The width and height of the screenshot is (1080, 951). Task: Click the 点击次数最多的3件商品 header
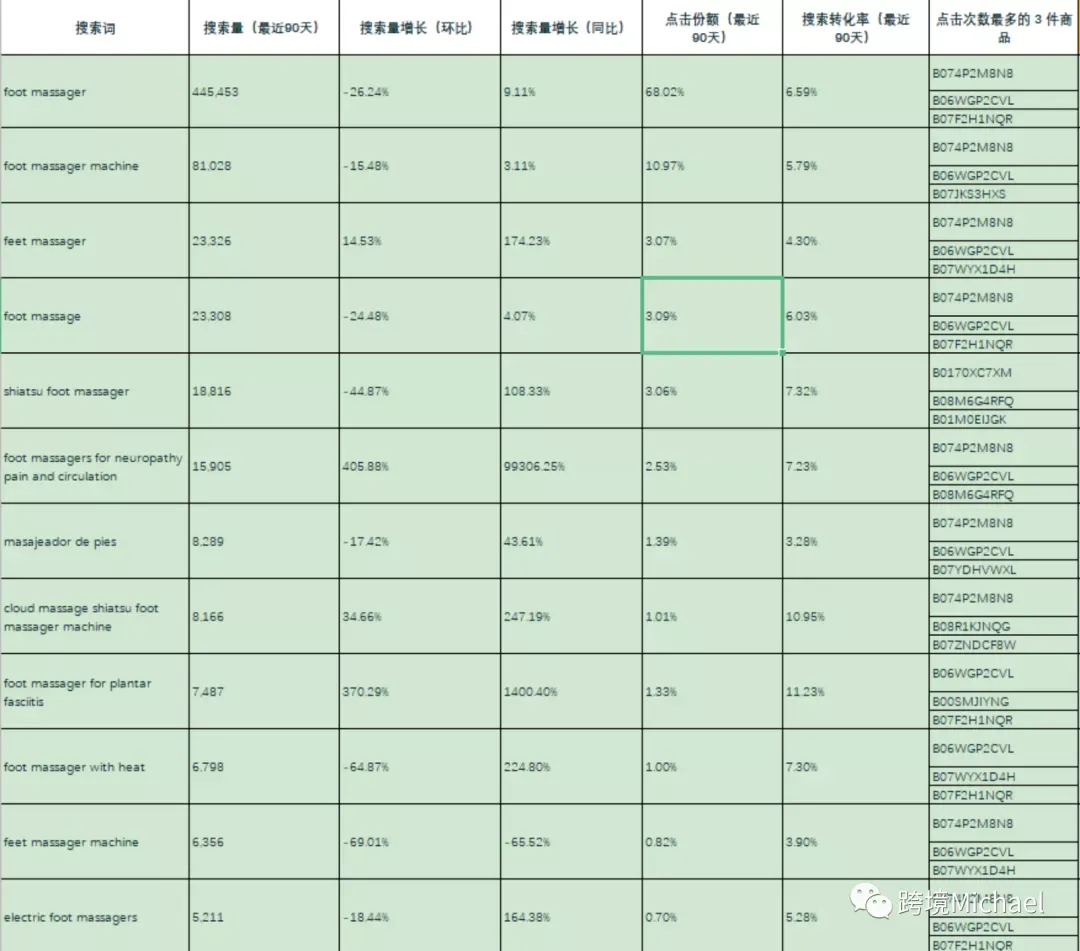pos(1004,28)
